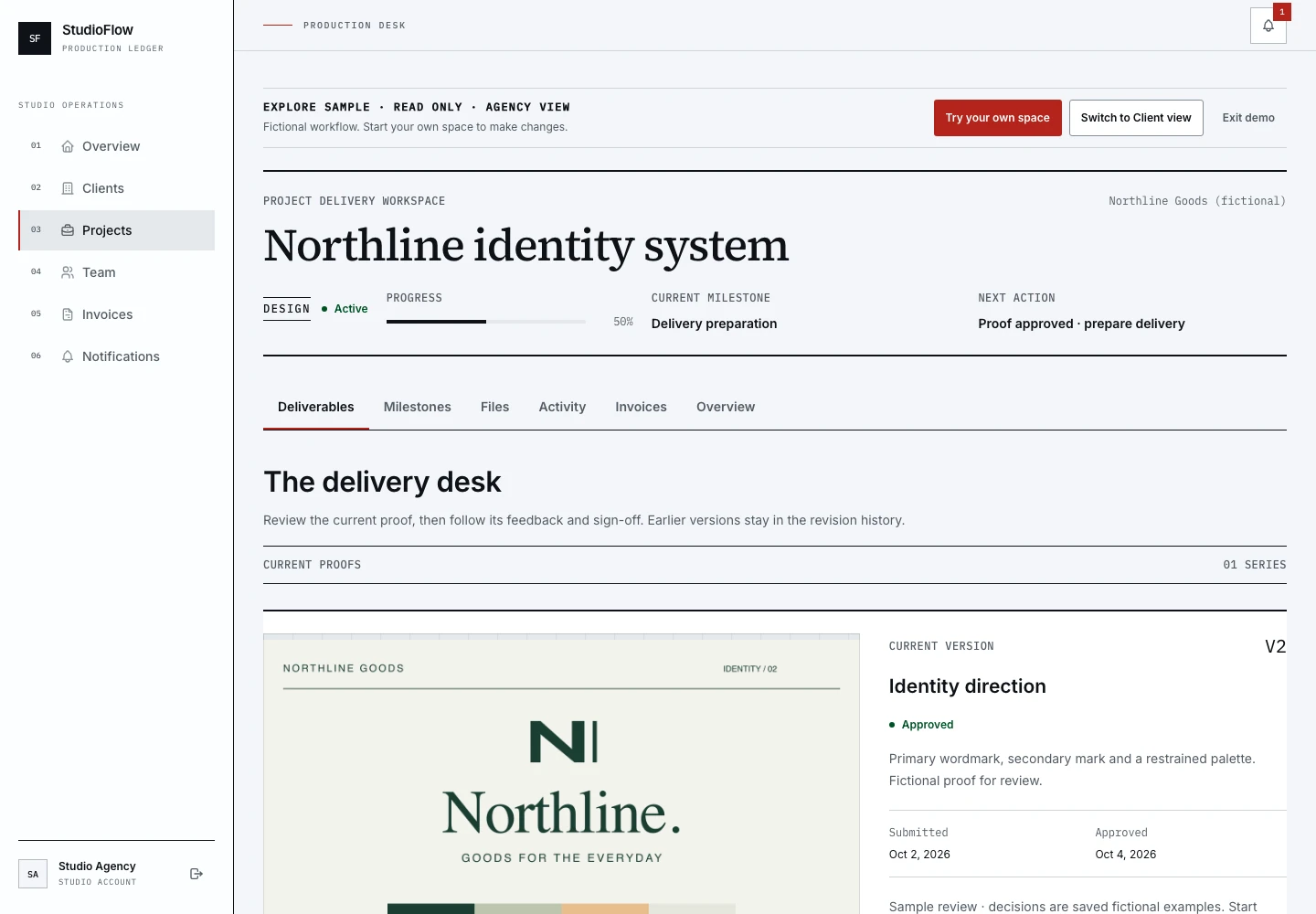Open the Files tab
The image size is (1316, 914).
[495, 407]
